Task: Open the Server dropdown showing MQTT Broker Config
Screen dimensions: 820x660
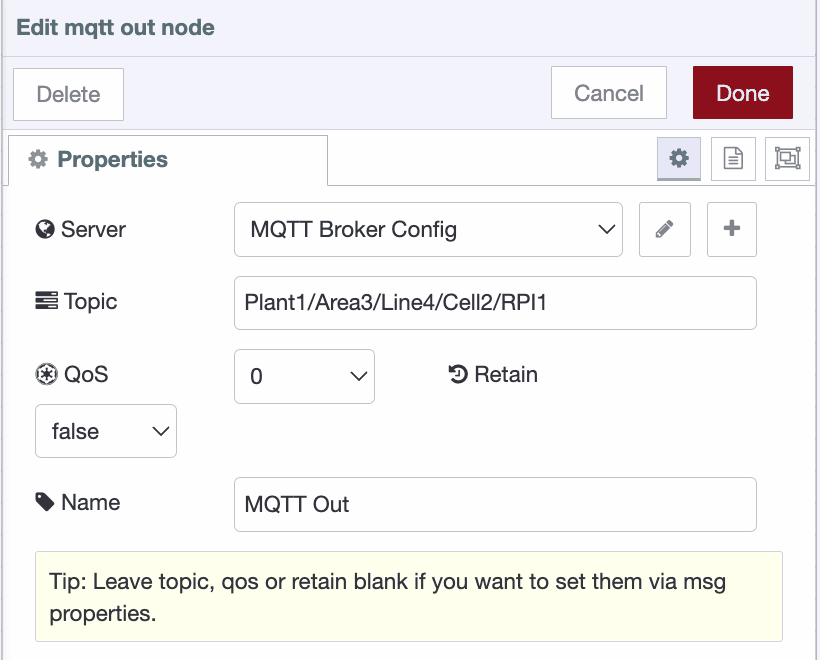Action: 428,229
